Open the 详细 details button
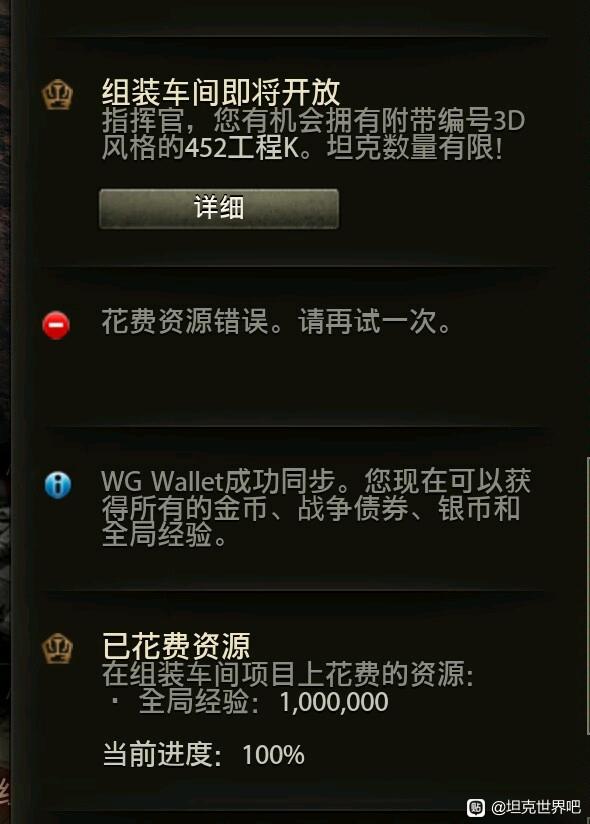Screen dimensions: 590x824 click(219, 209)
